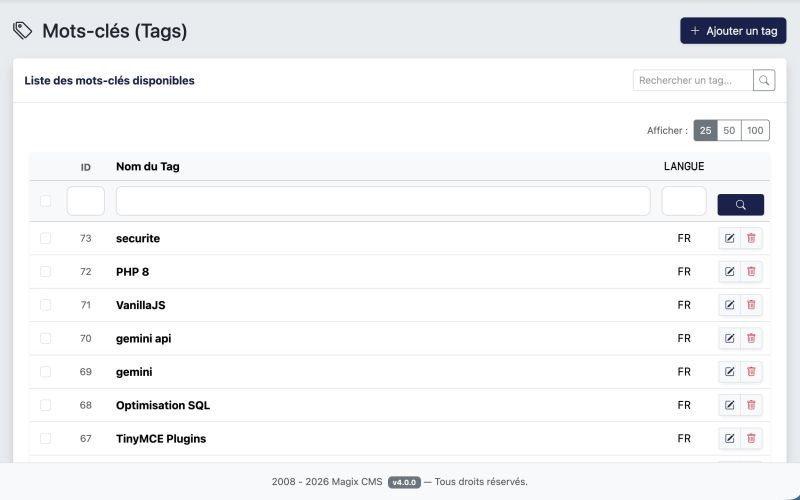
Task: Click ID number 73
Action: 86,238
